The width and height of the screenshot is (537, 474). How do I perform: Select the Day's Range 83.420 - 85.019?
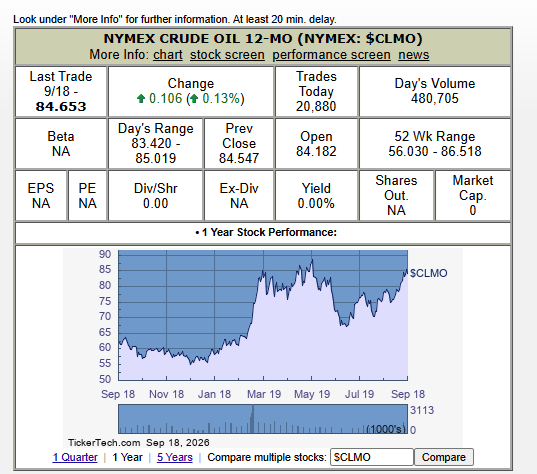[x=155, y=151]
